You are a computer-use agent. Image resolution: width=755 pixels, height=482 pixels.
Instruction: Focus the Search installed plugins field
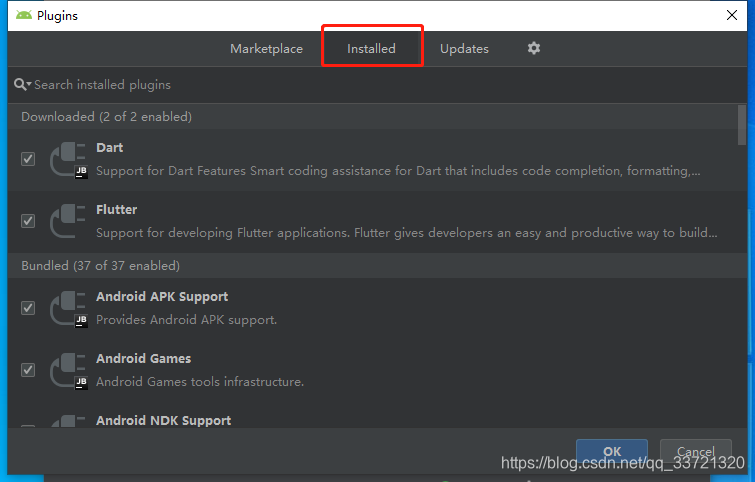(377, 85)
